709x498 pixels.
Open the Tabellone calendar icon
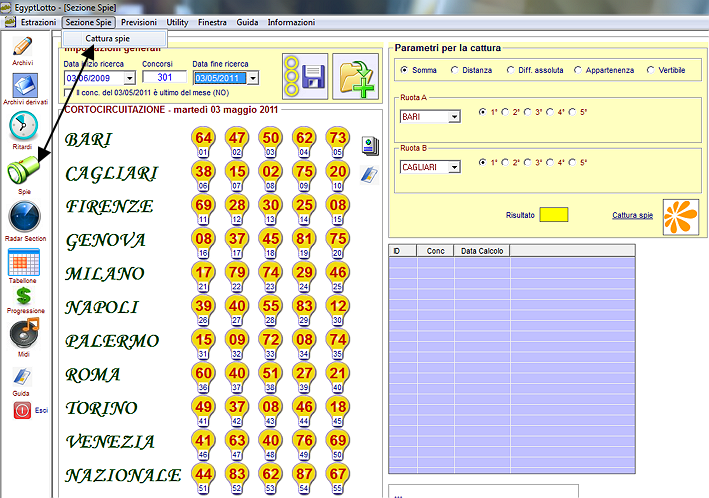coord(24,262)
